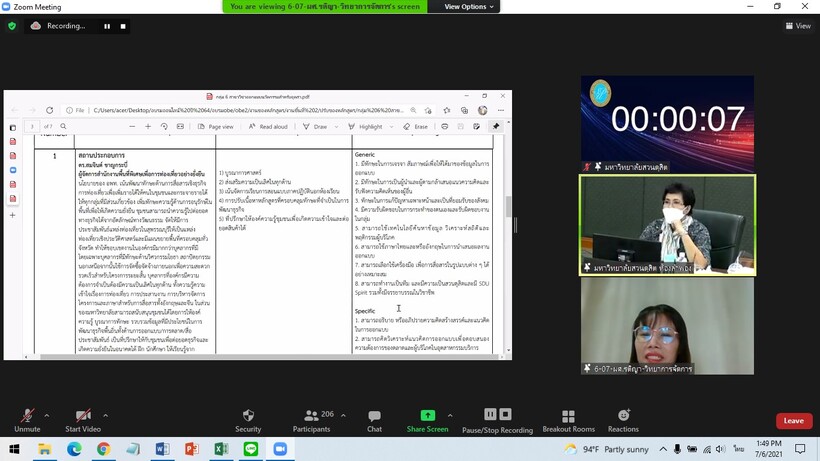
Task: Open Page view in PDF toolbar
Action: point(215,126)
